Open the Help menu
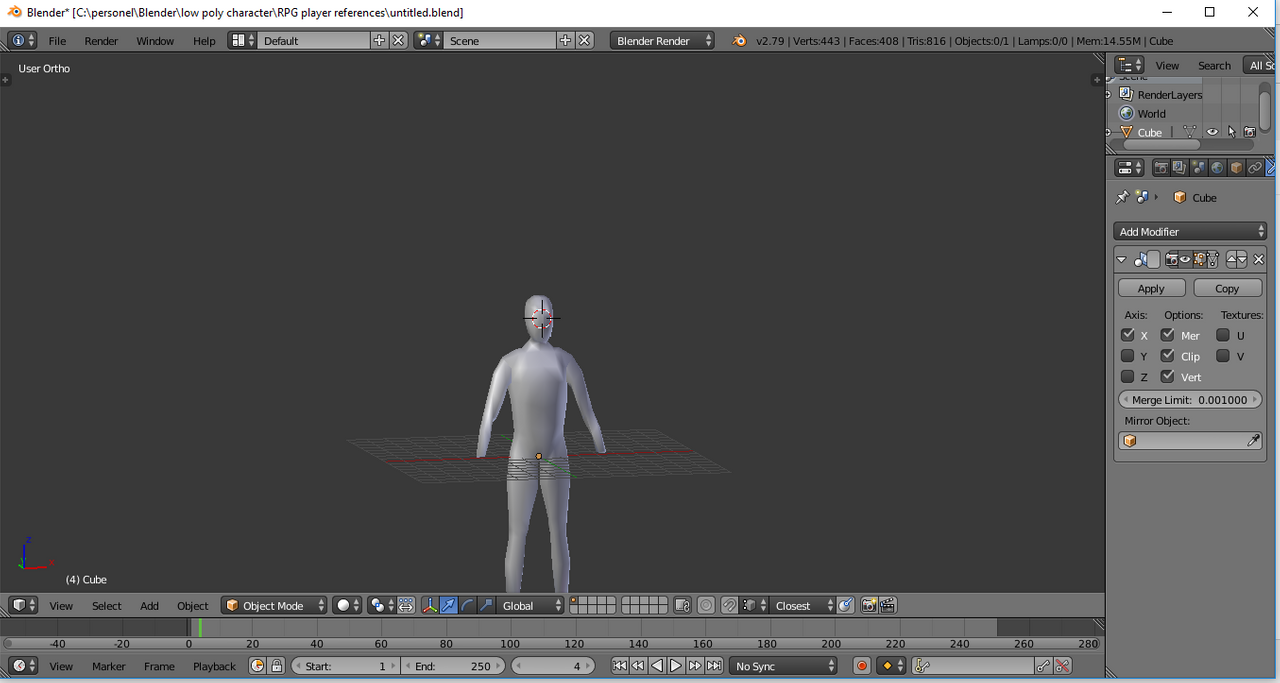 coord(204,41)
